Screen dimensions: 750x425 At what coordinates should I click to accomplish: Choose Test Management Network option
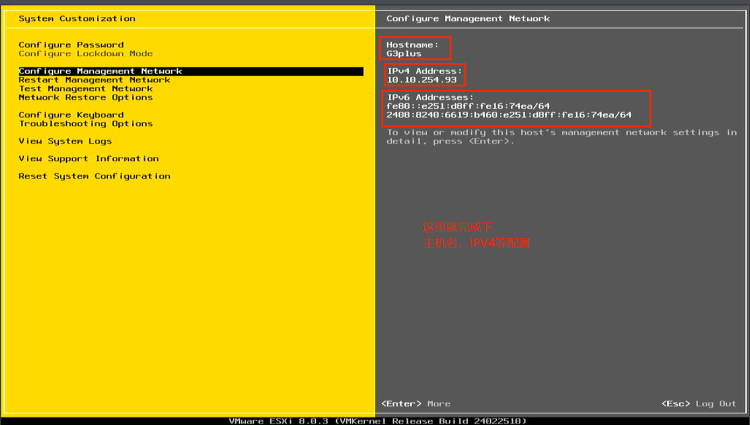click(x=86, y=88)
